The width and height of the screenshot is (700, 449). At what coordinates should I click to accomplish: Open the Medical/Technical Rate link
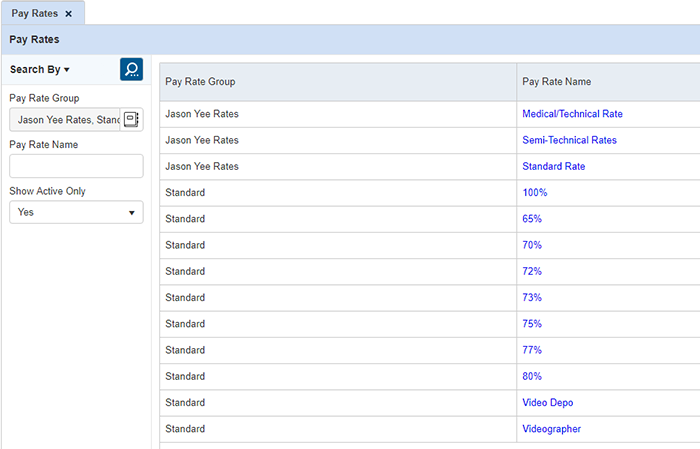(572, 114)
